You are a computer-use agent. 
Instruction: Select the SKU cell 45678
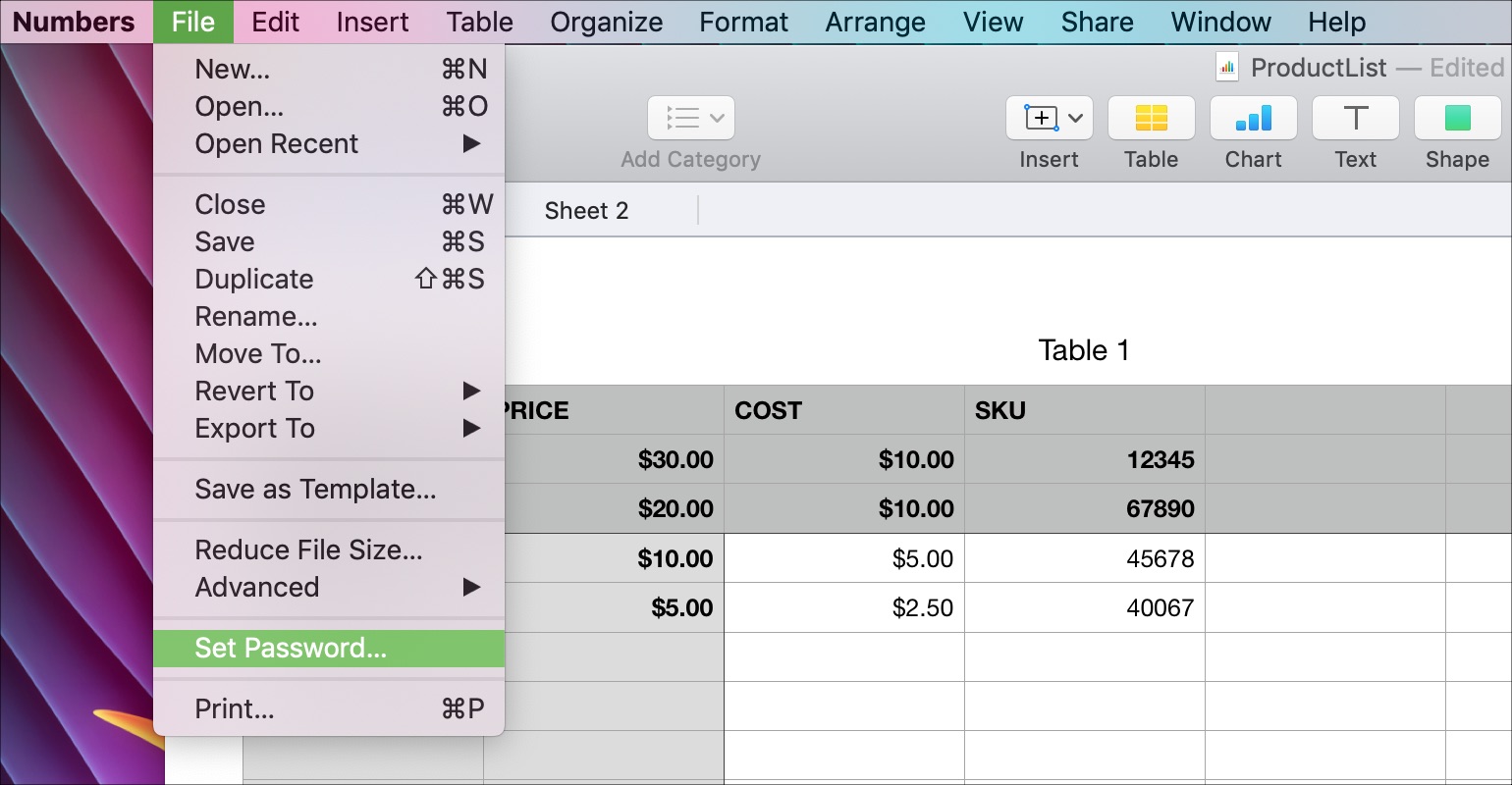1085,558
